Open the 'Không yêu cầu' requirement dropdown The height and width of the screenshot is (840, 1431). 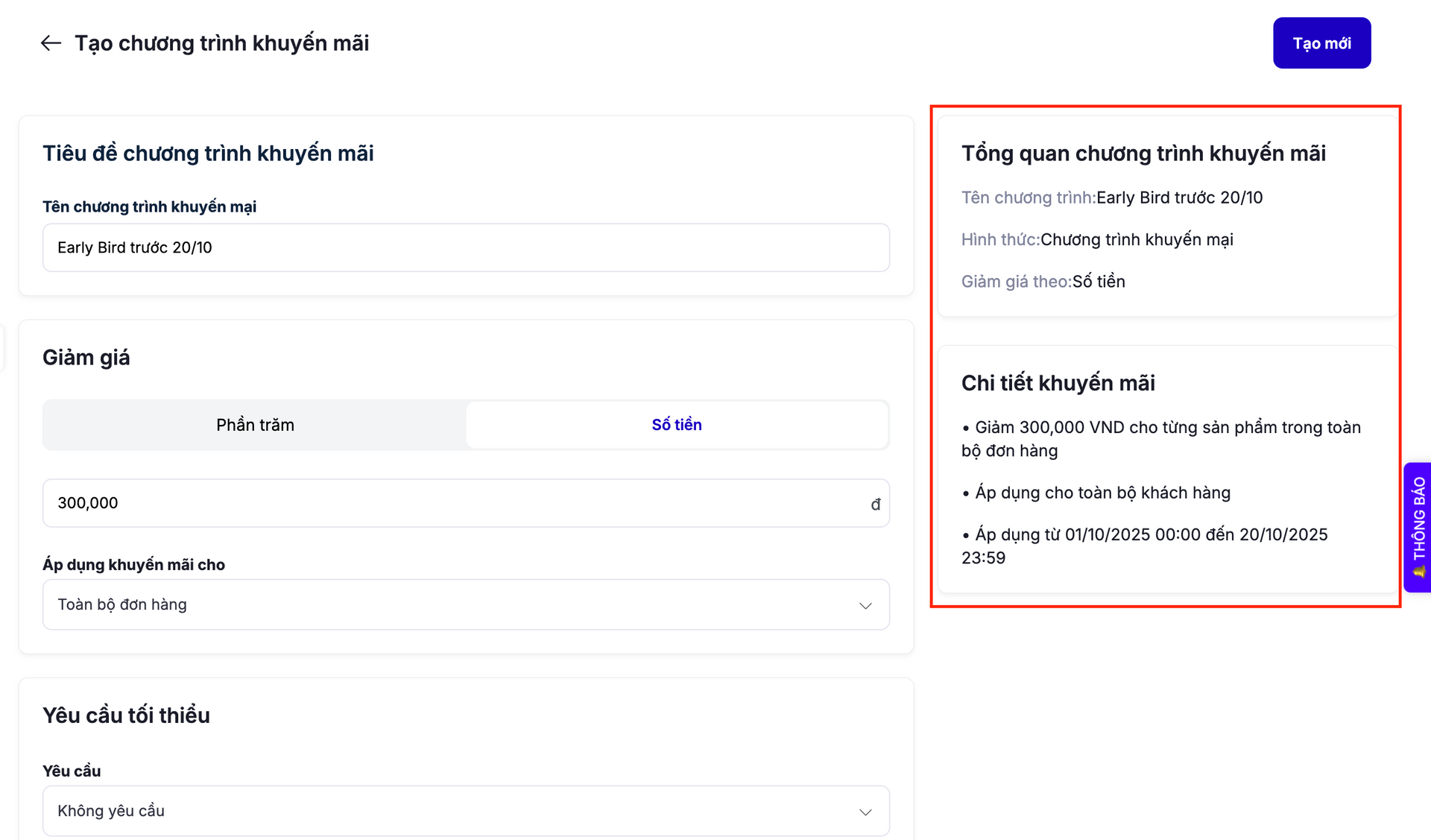(x=466, y=811)
